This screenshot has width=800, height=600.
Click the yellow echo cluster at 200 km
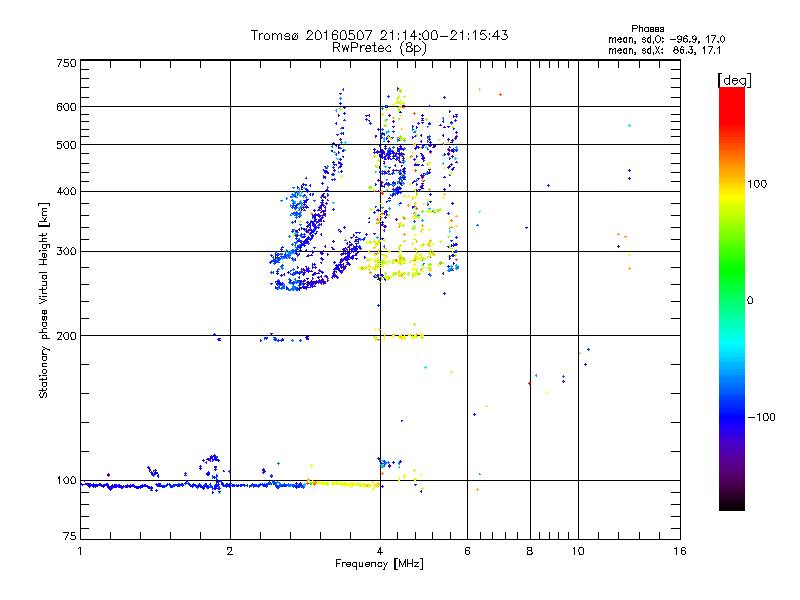coord(399,335)
